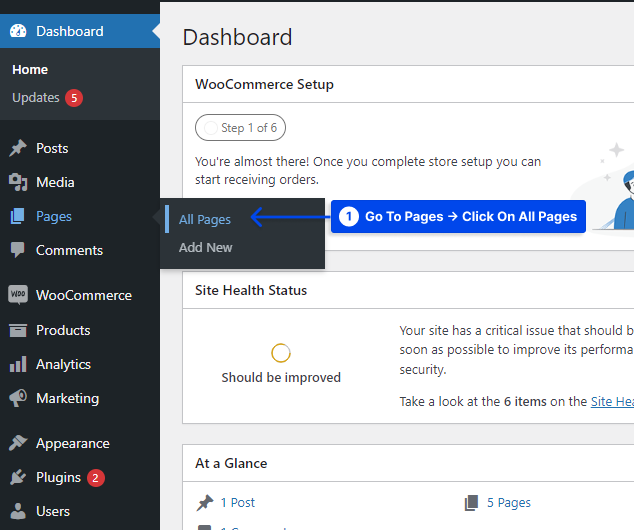Choose Add New in the Pages flyout
This screenshot has height=530, width=634.
click(205, 247)
